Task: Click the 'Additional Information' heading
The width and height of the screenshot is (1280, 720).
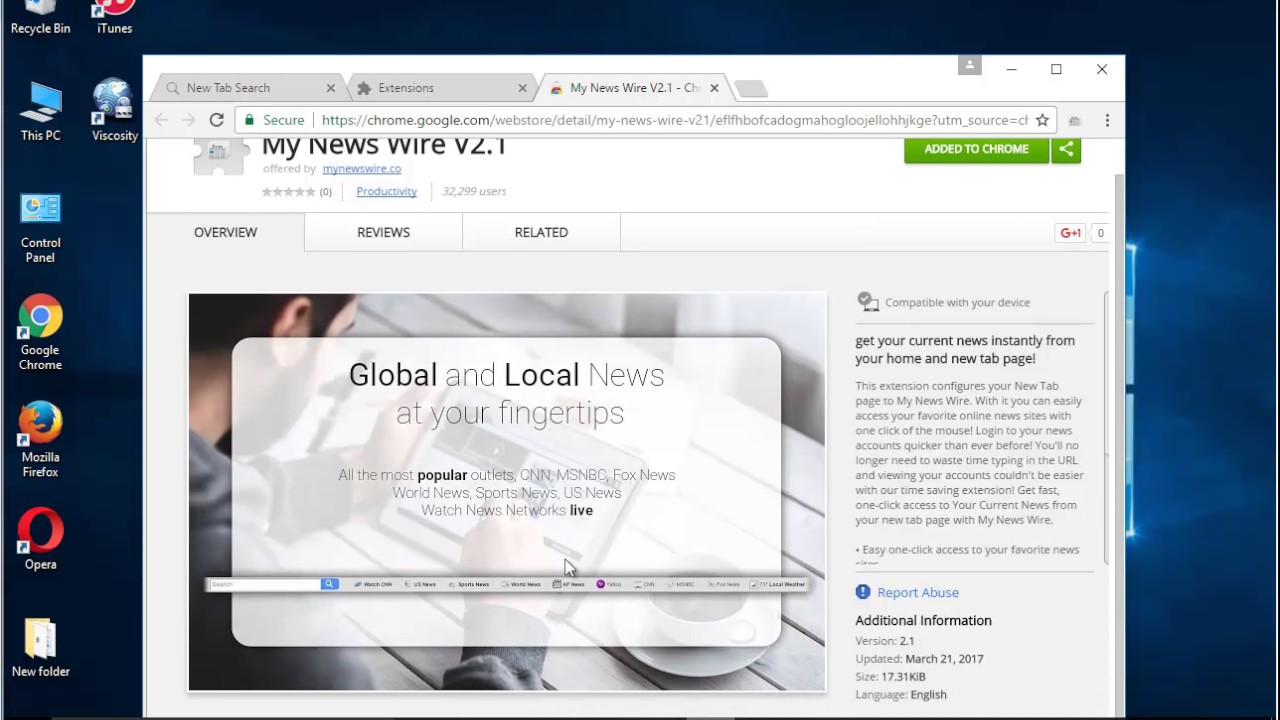Action: pyautogui.click(x=923, y=621)
